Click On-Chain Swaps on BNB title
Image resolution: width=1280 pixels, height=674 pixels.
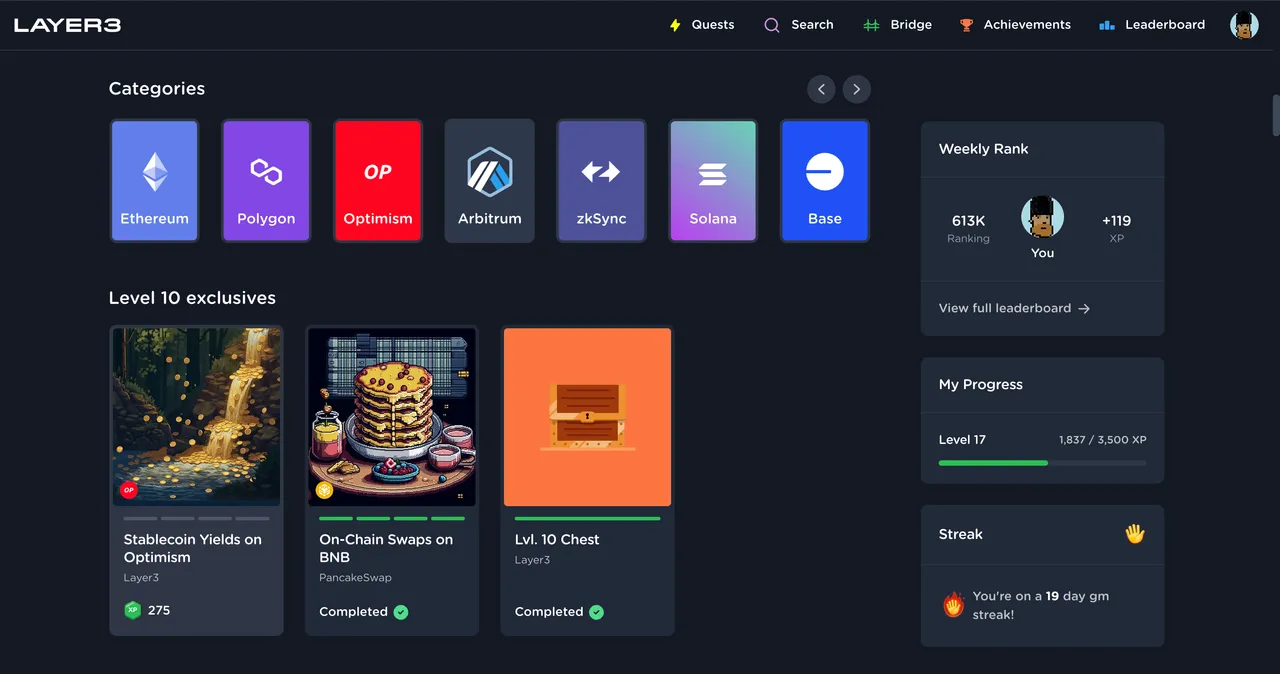tap(386, 548)
